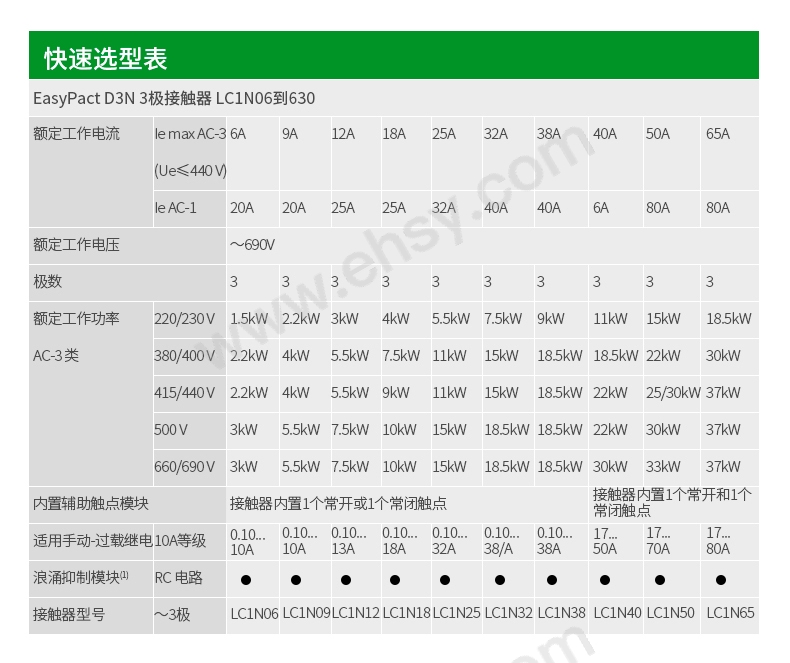Select the 额定工作电流 row label
790x663 pixels.
point(76,134)
